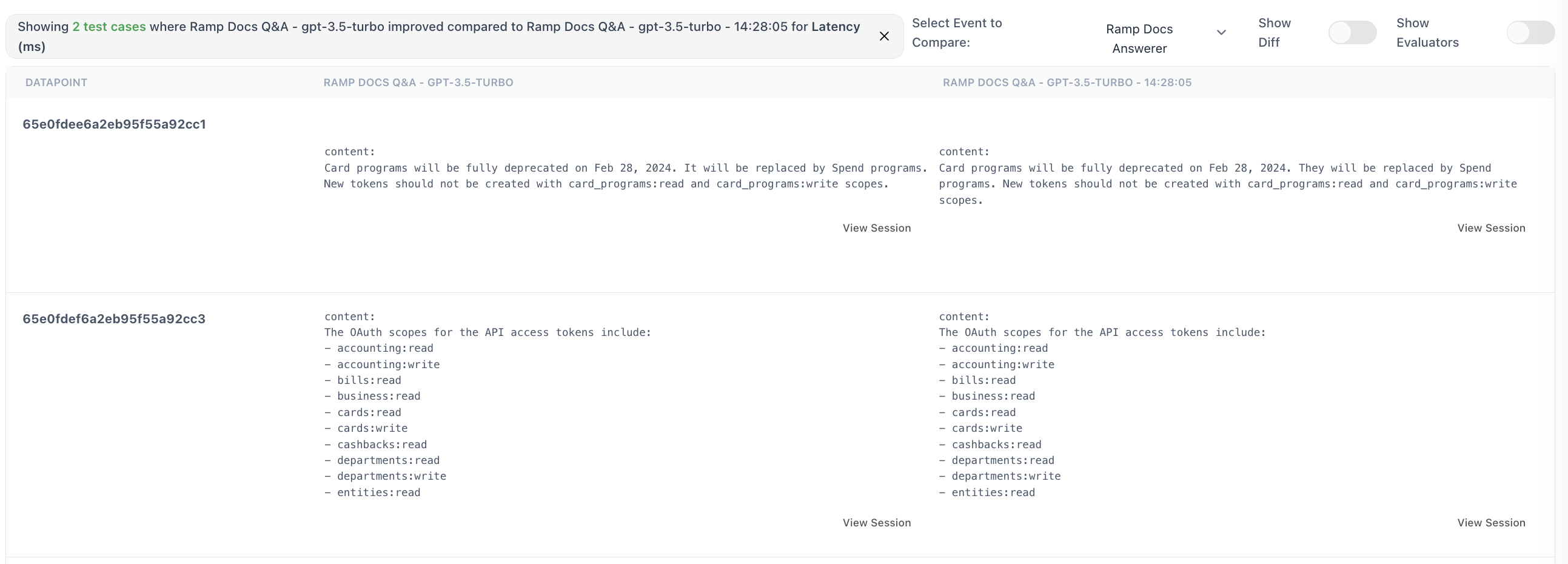The height and width of the screenshot is (564, 1568).
Task: Click the chevron beside Ramp Docs Answerer
Action: pos(1221,32)
